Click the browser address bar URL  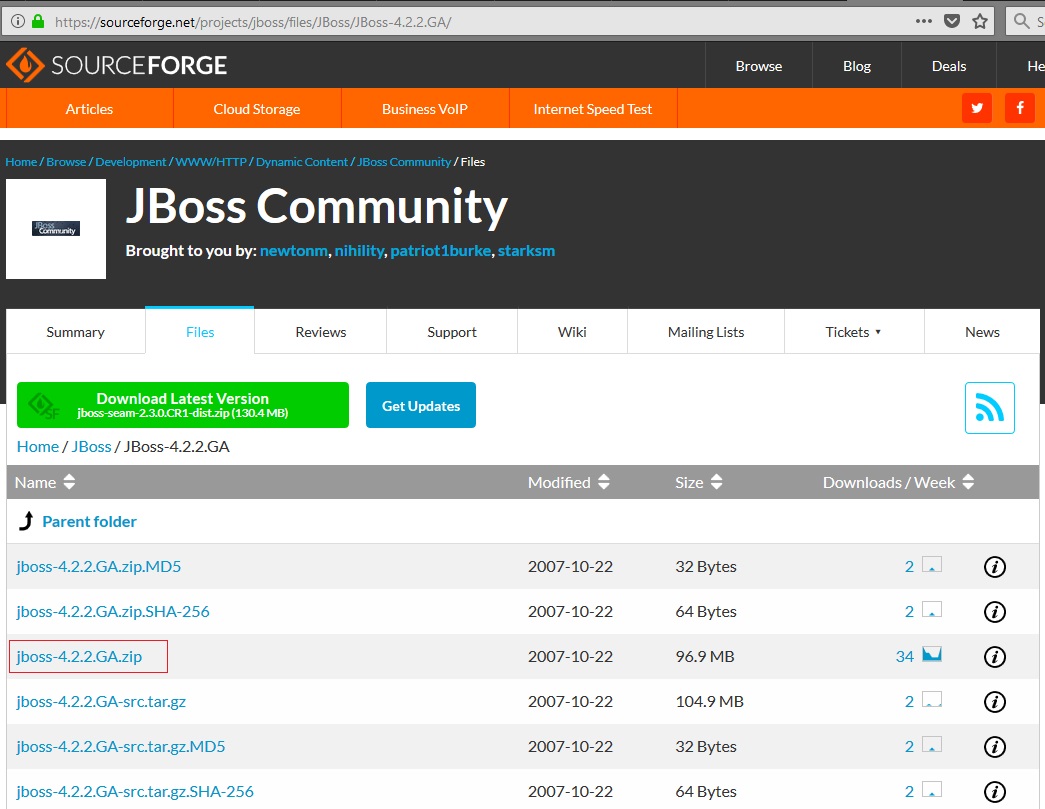[x=253, y=22]
